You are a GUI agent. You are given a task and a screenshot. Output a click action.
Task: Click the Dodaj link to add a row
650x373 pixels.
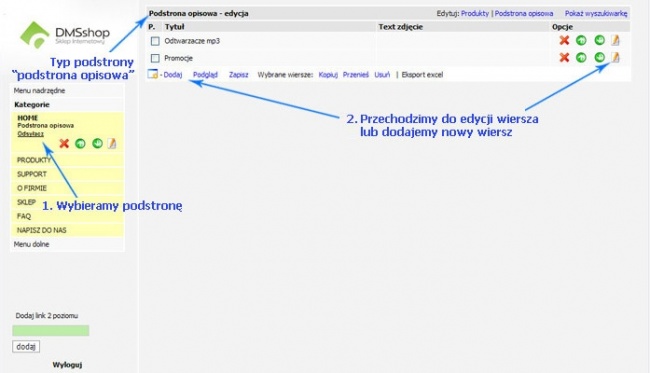click(172, 75)
